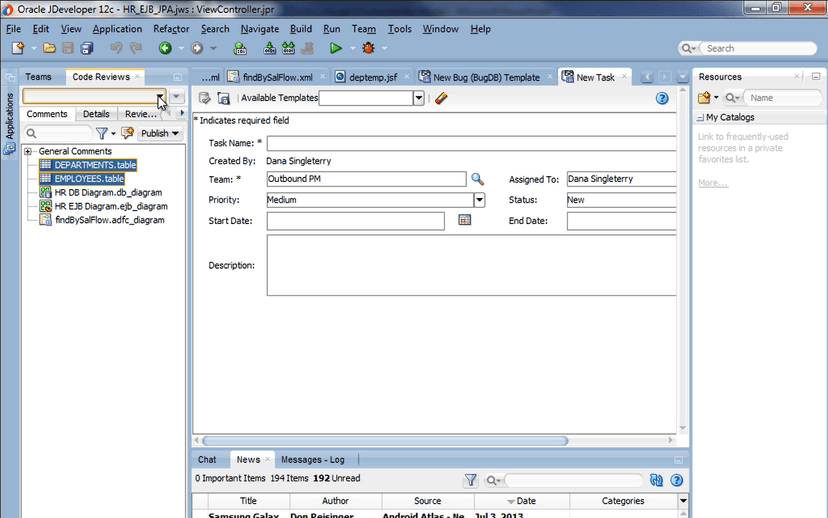The image size is (828, 518).
Task: Click the Redo icon in toolbar
Action: point(136,48)
